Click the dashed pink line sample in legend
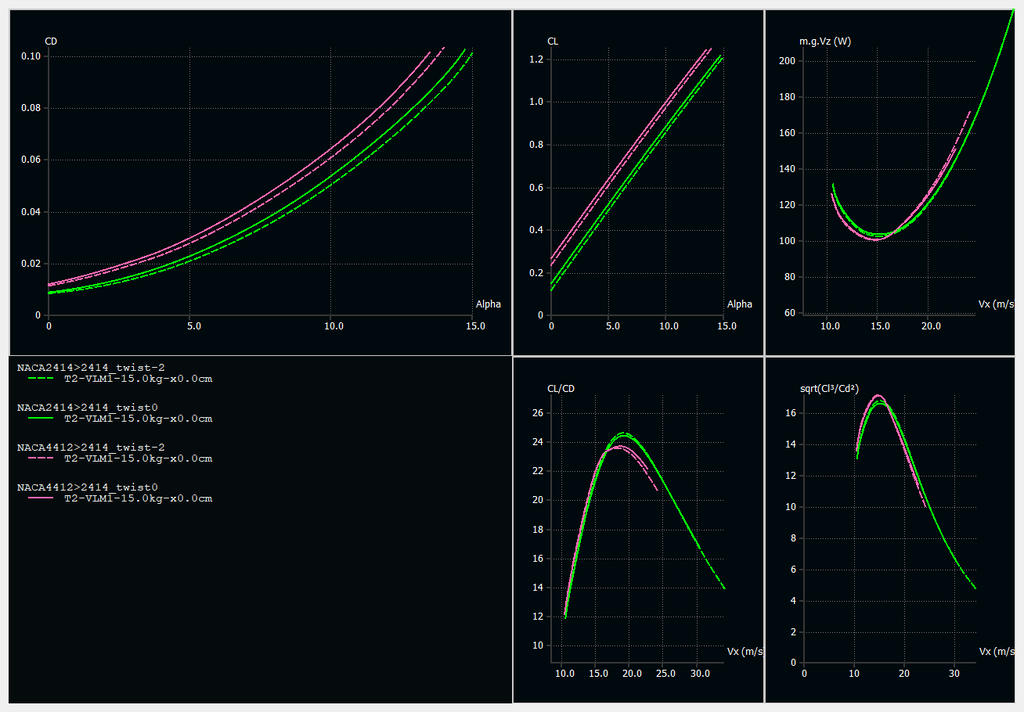1024x712 pixels. (40, 459)
